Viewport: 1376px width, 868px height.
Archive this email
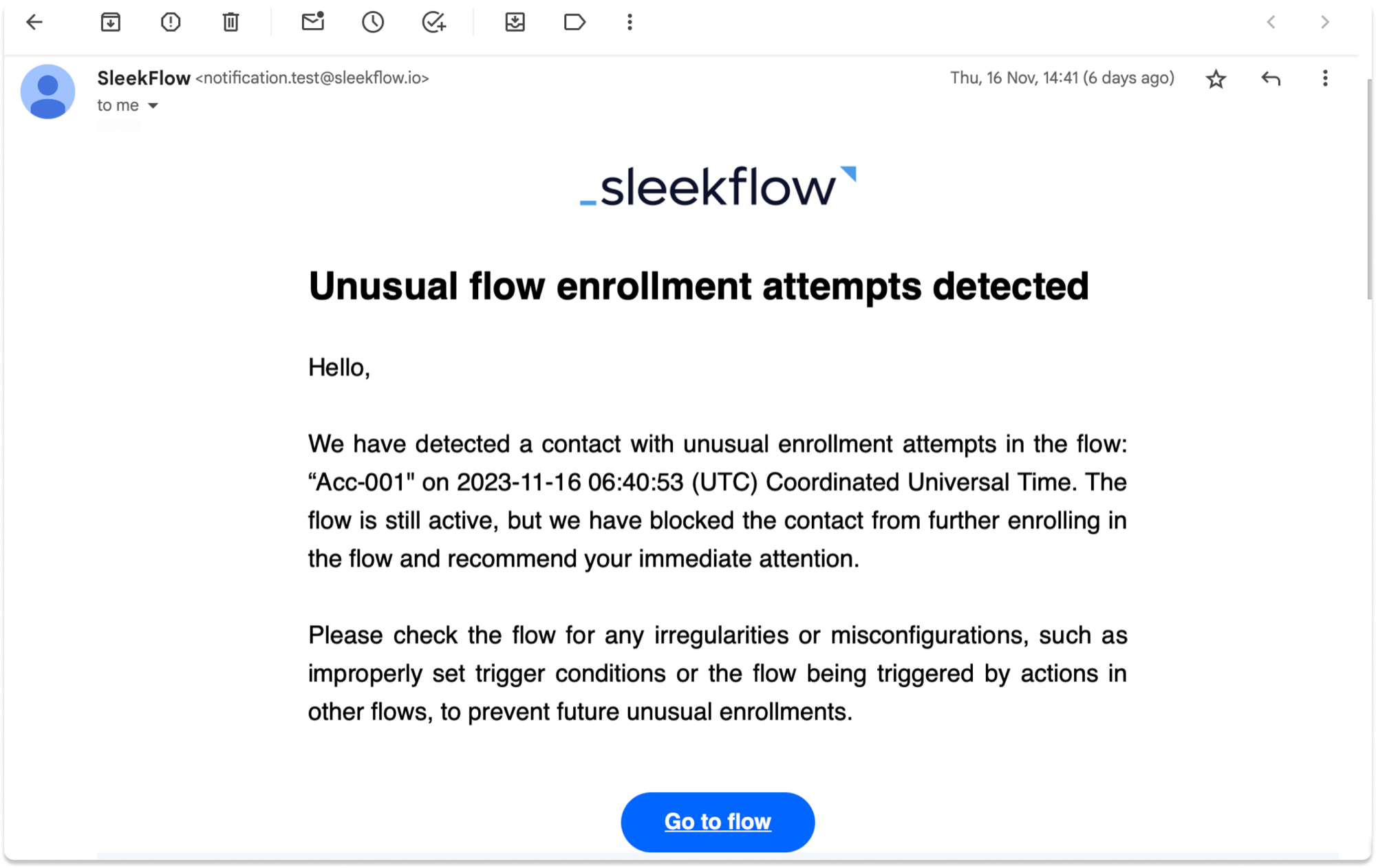click(x=110, y=22)
